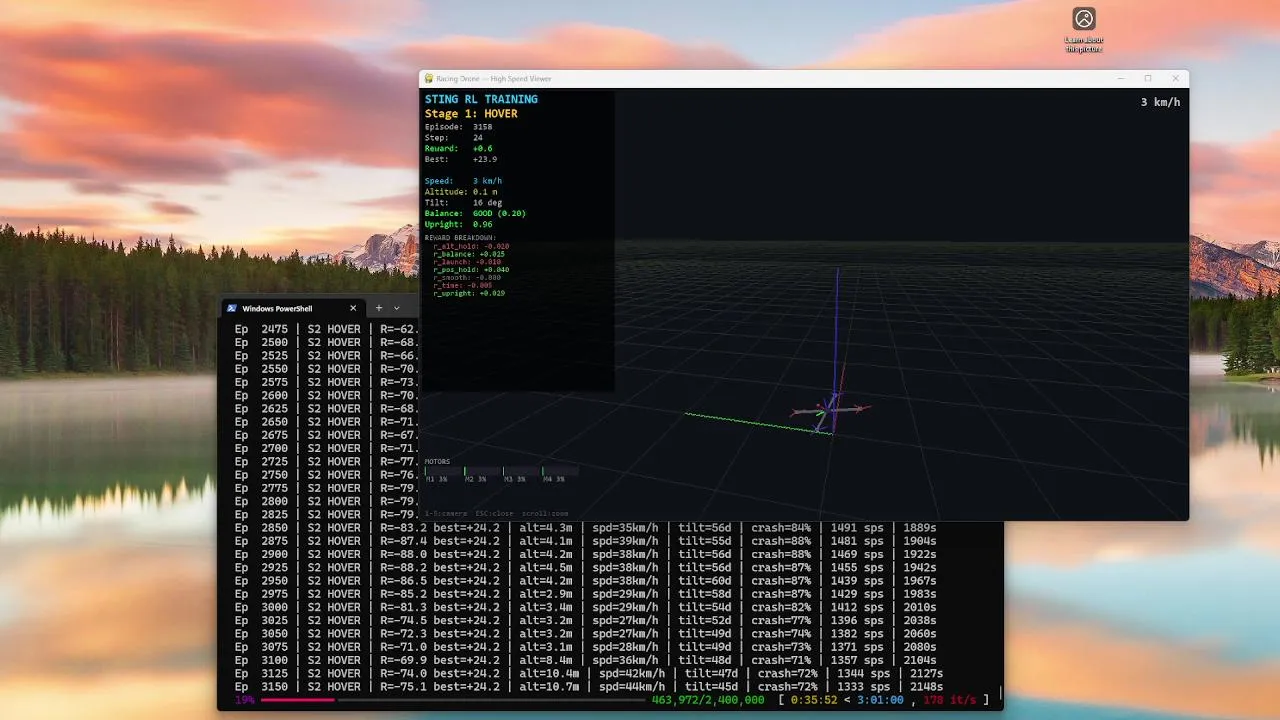Open the Learn about this picture desktop icon

click(x=1084, y=30)
